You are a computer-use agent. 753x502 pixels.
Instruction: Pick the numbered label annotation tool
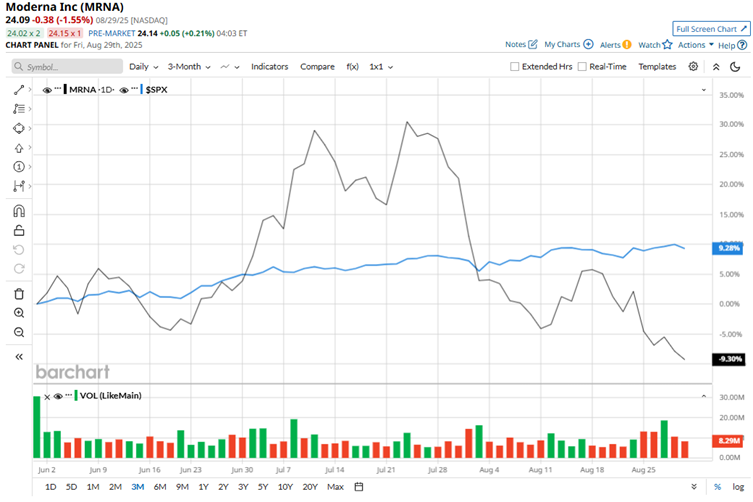coord(19,167)
